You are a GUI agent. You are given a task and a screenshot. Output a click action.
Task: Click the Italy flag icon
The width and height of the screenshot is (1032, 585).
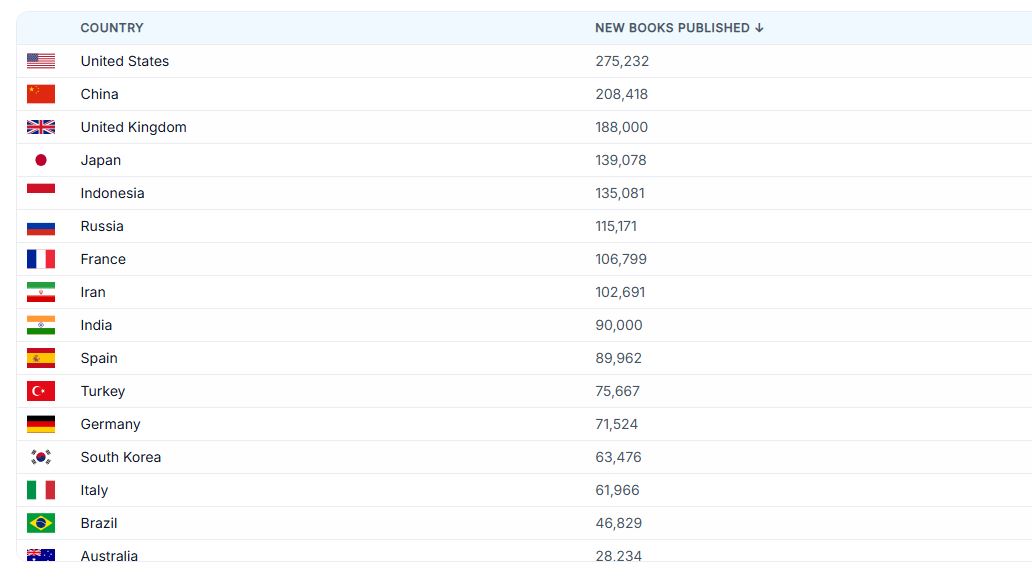[41, 490]
